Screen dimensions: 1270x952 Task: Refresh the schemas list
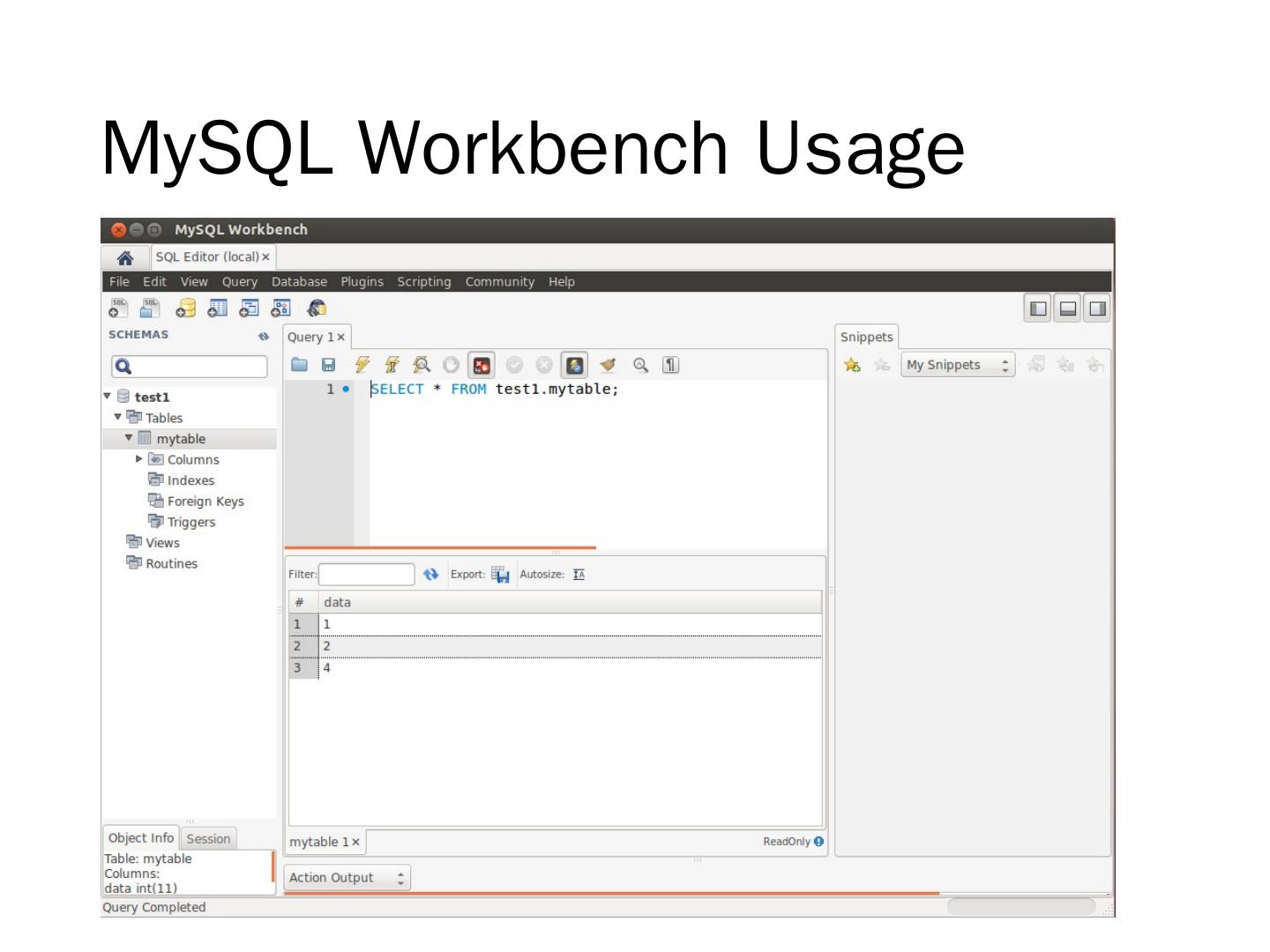(263, 336)
